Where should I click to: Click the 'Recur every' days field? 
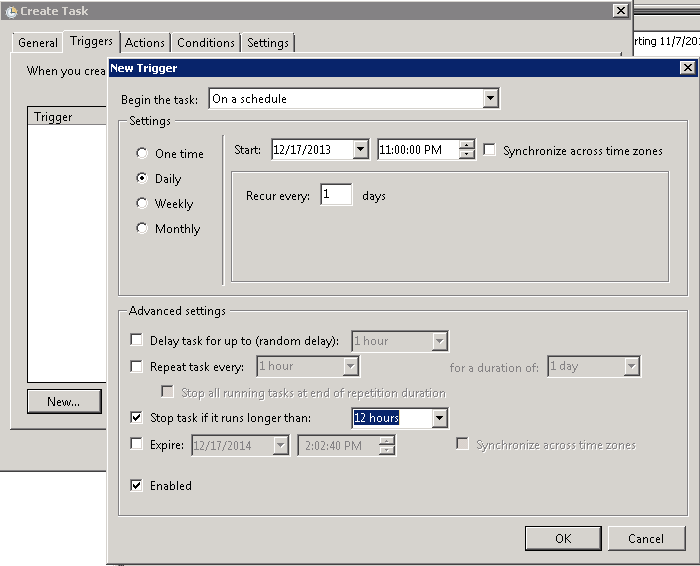(x=336, y=196)
